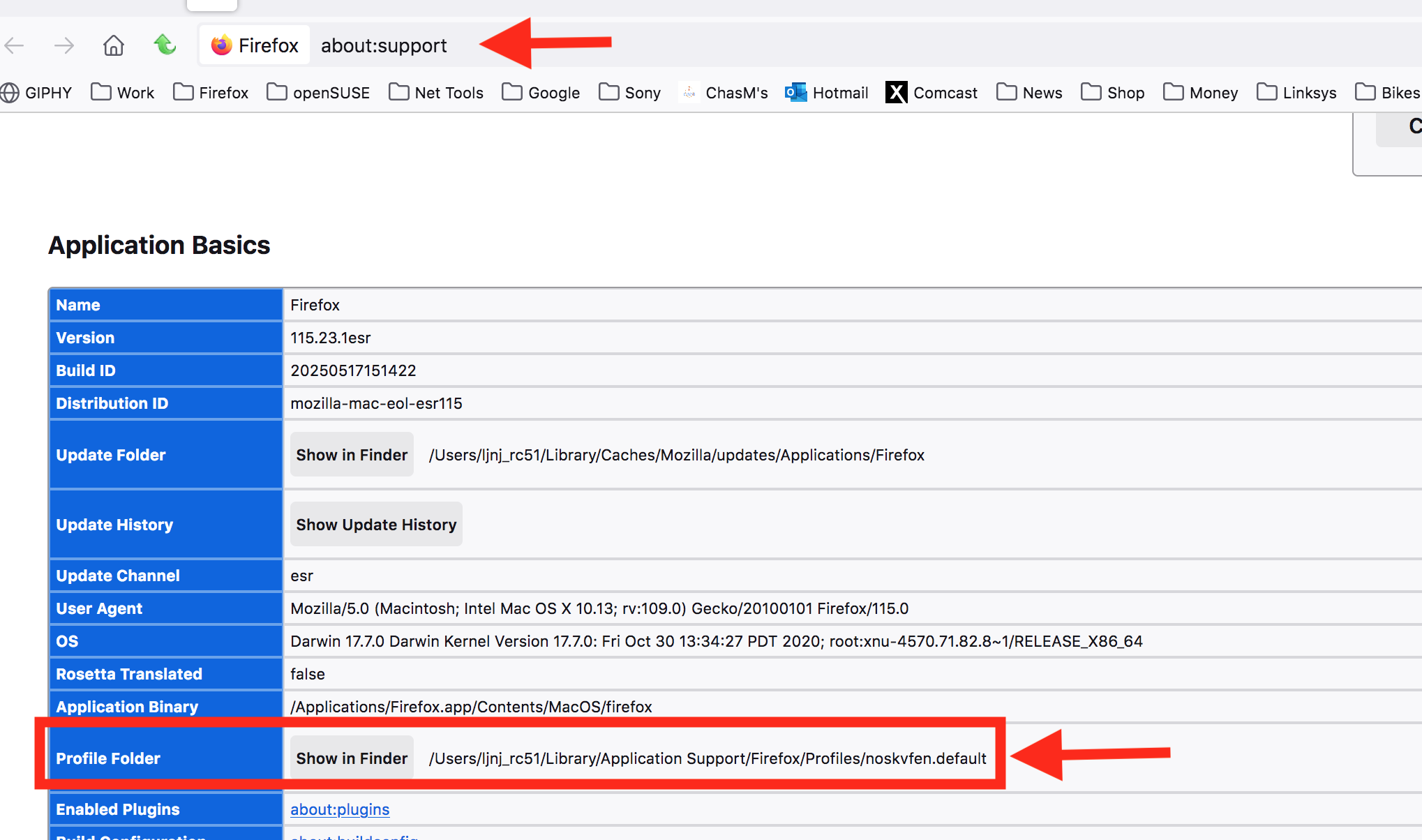
Task: Click the about:support address field
Action: tap(384, 46)
